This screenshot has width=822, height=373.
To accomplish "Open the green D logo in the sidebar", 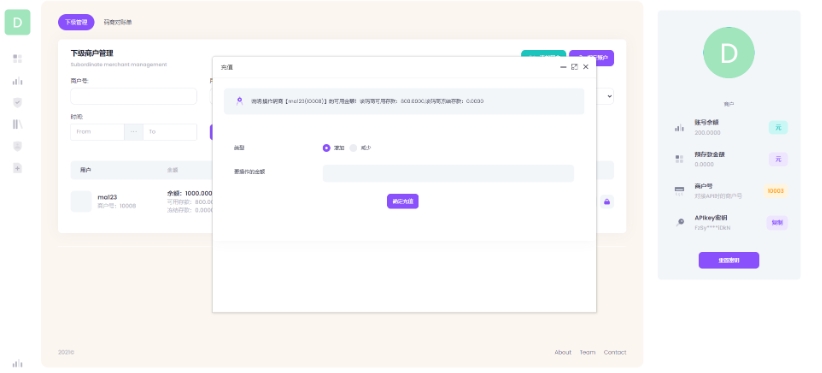I will [17, 22].
